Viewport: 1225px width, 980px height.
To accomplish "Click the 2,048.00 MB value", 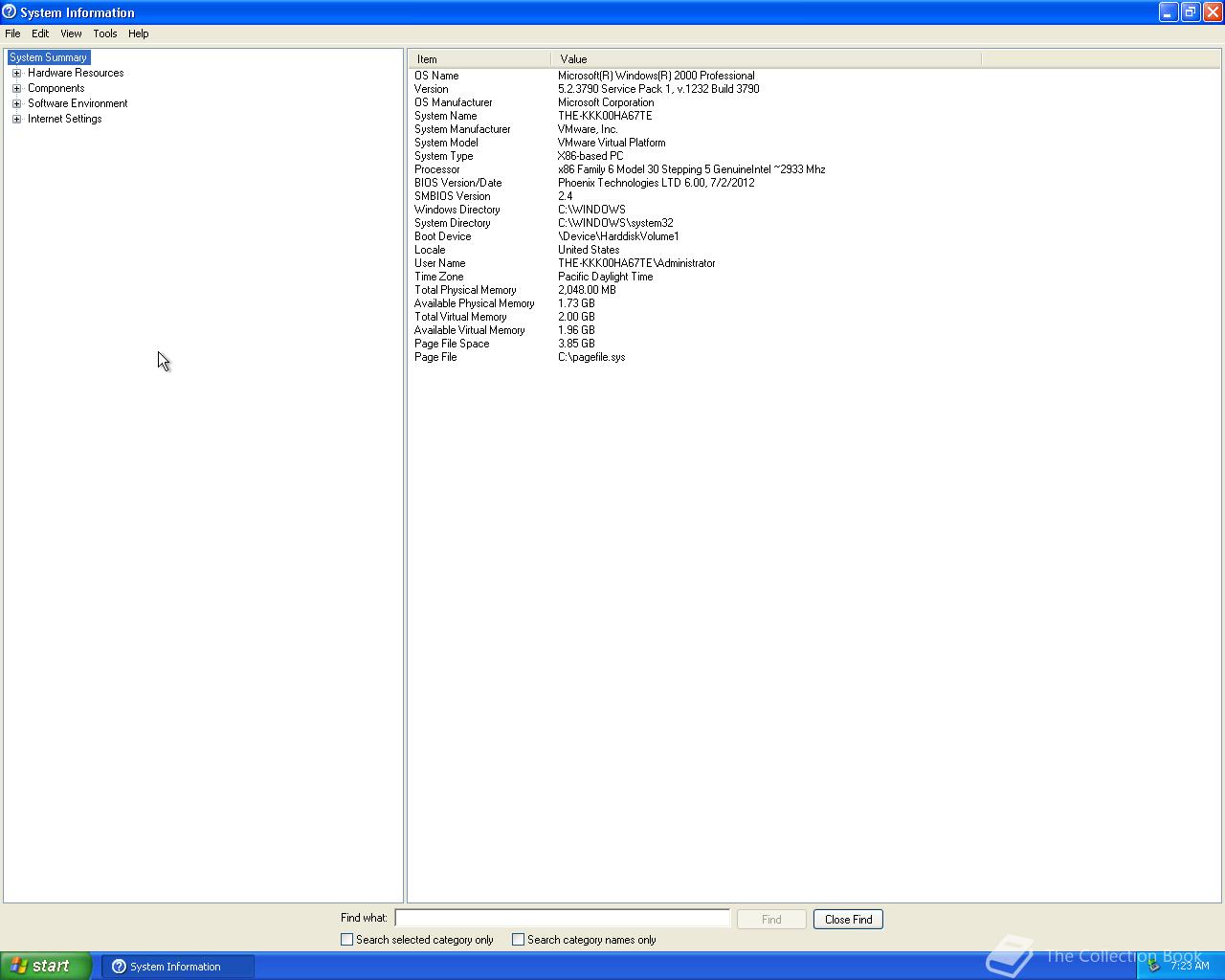I will (587, 290).
